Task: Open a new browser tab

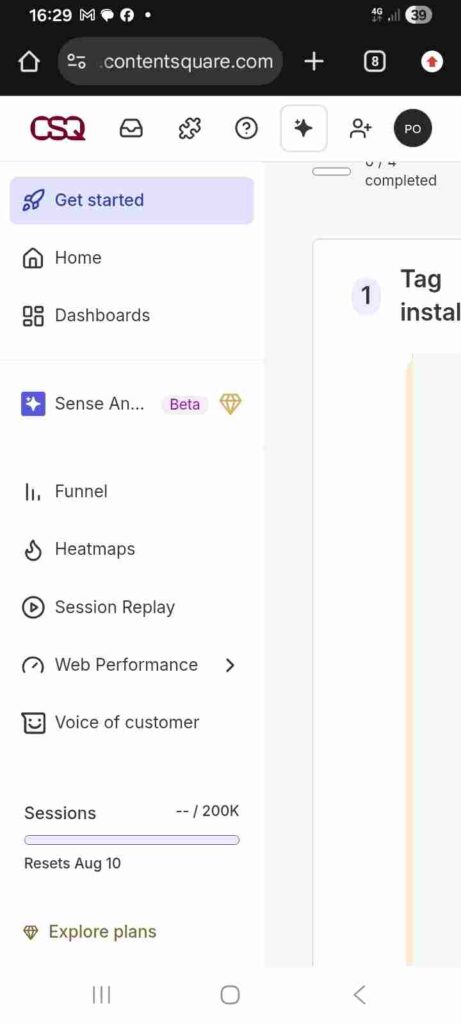Action: pyautogui.click(x=314, y=62)
